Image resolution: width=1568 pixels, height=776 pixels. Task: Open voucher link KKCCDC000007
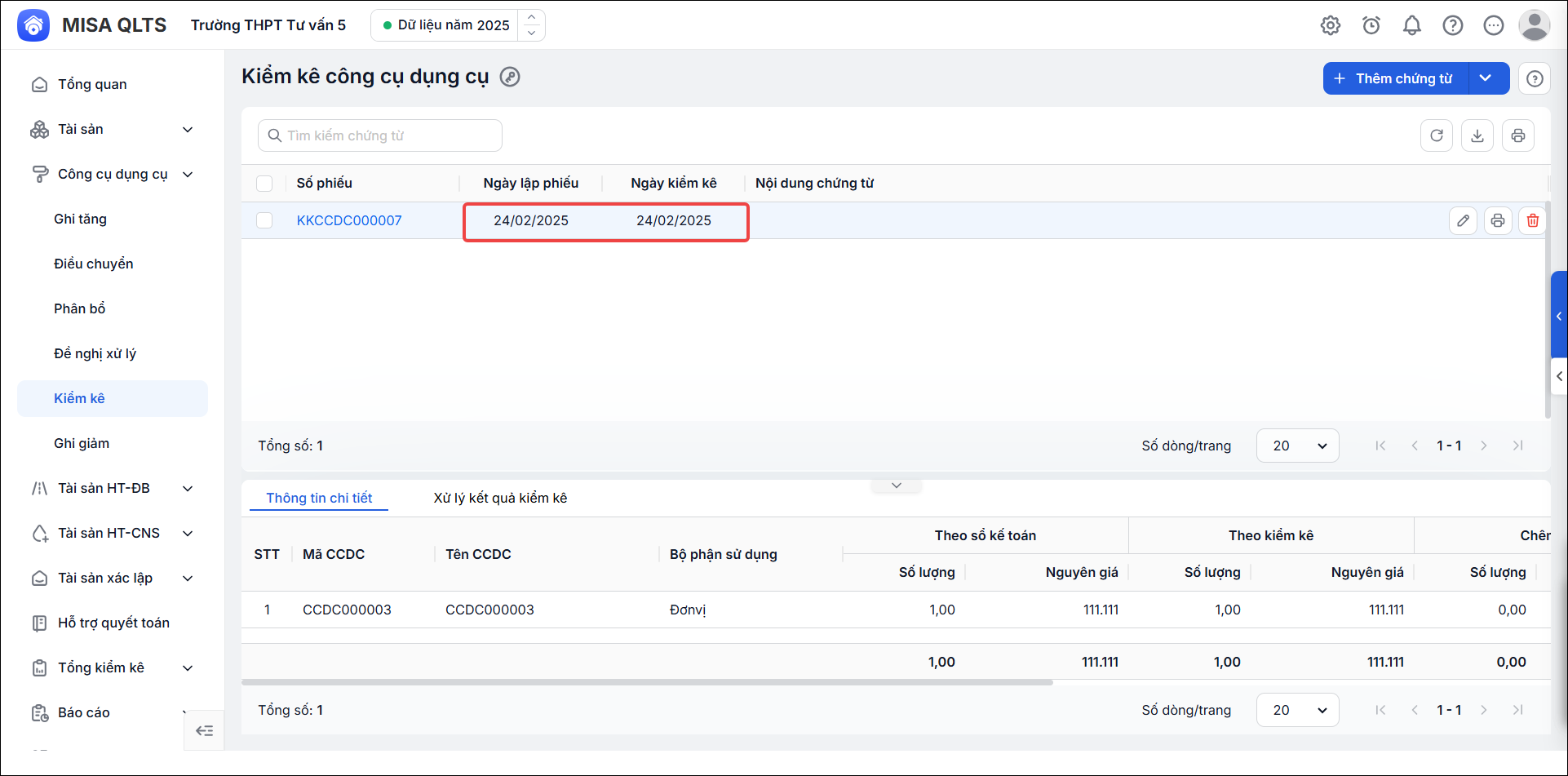(x=349, y=220)
